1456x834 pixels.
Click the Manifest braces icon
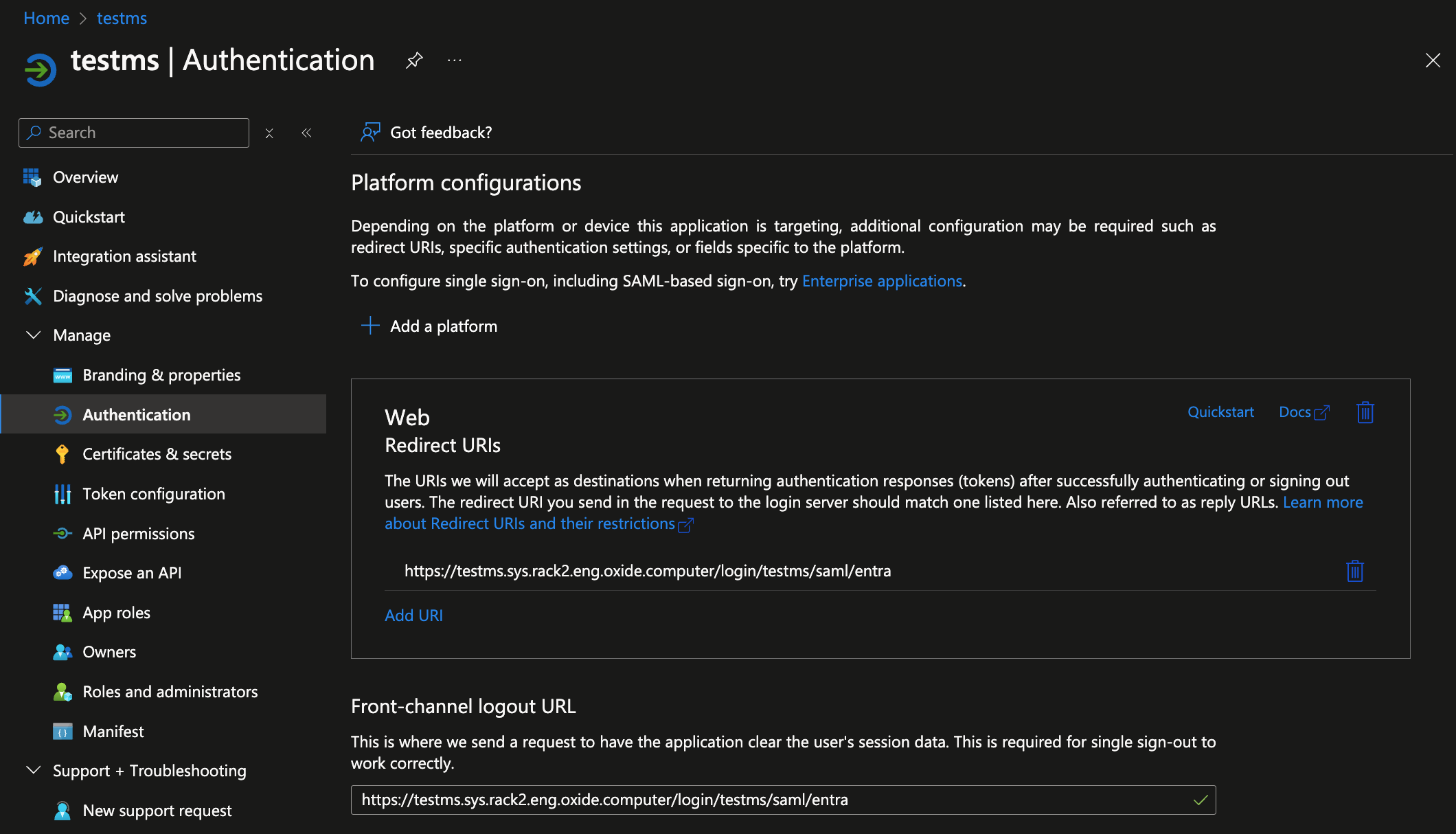coord(62,732)
